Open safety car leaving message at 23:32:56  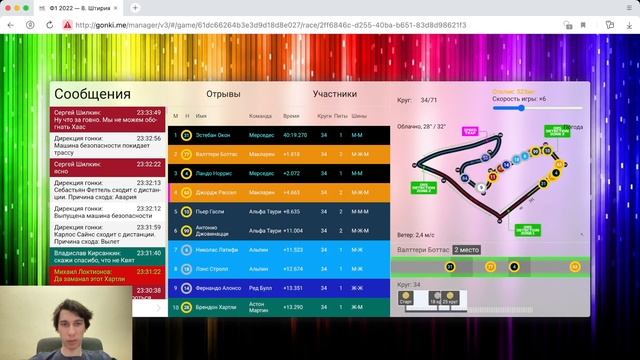click(107, 145)
